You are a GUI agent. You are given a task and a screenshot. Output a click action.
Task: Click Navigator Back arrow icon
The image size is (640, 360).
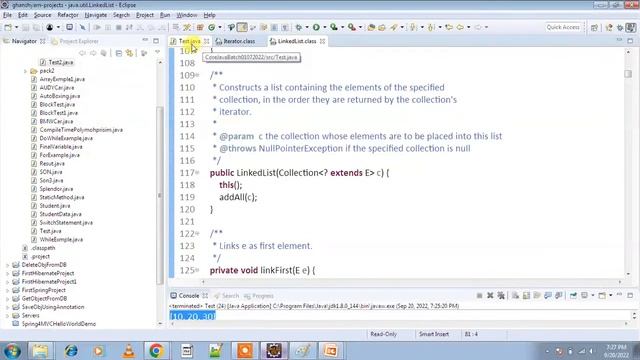click(x=83, y=53)
